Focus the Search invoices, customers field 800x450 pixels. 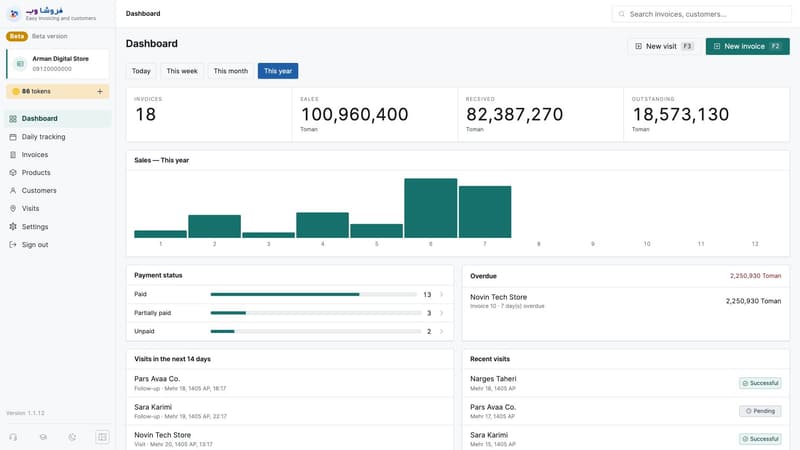[x=702, y=14]
